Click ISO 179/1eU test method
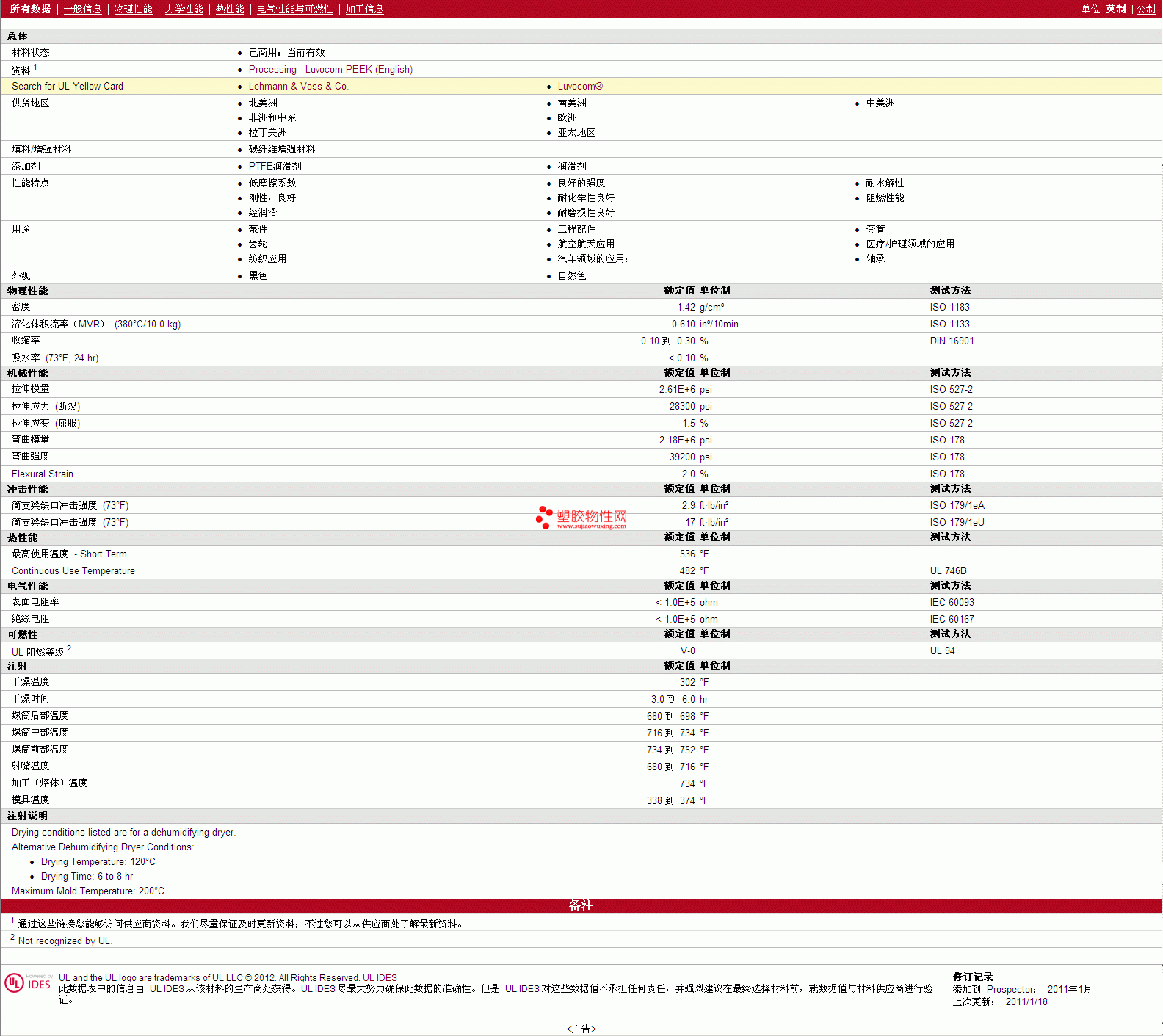Viewport: 1163px width, 1036px height. point(957,522)
